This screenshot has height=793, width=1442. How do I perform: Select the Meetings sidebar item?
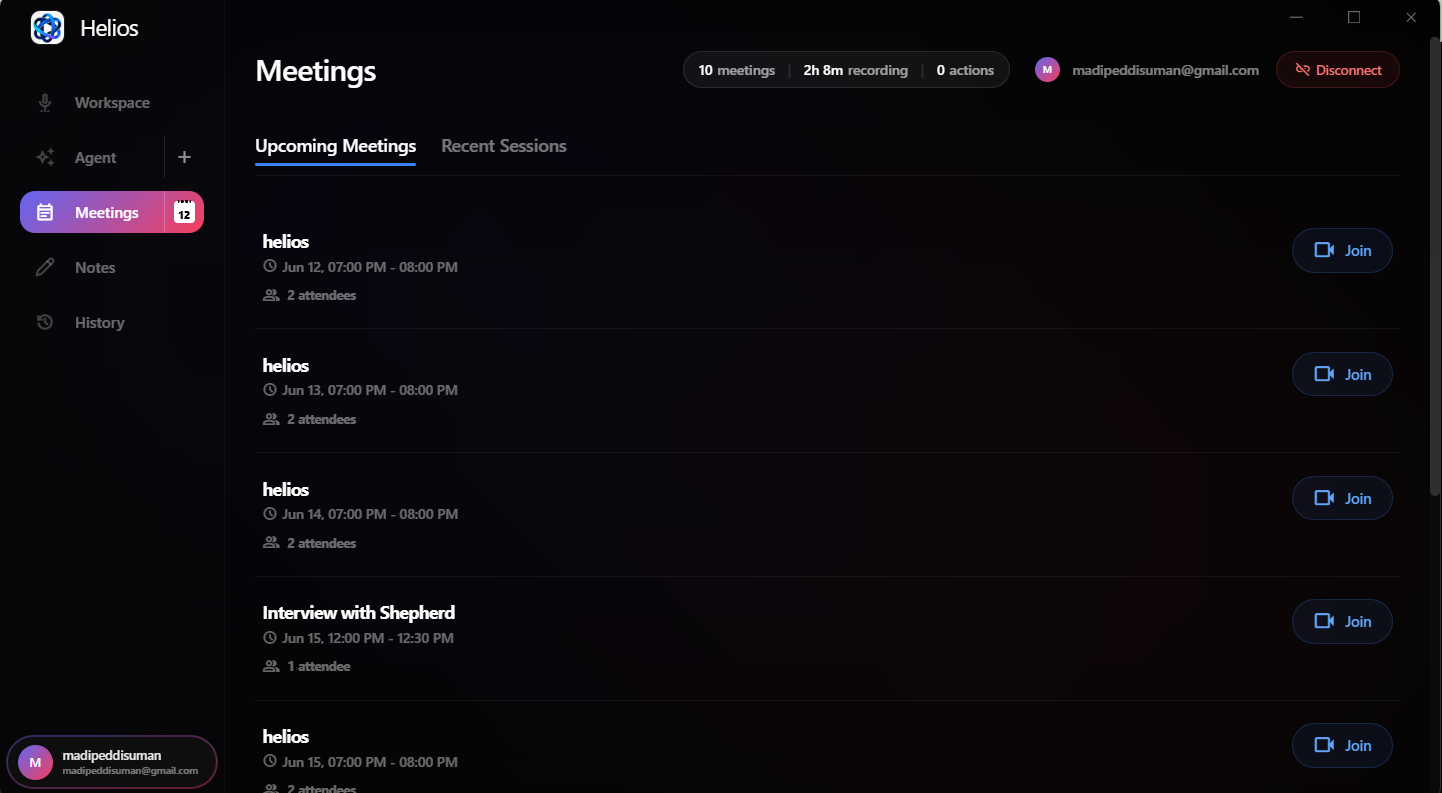(x=92, y=212)
